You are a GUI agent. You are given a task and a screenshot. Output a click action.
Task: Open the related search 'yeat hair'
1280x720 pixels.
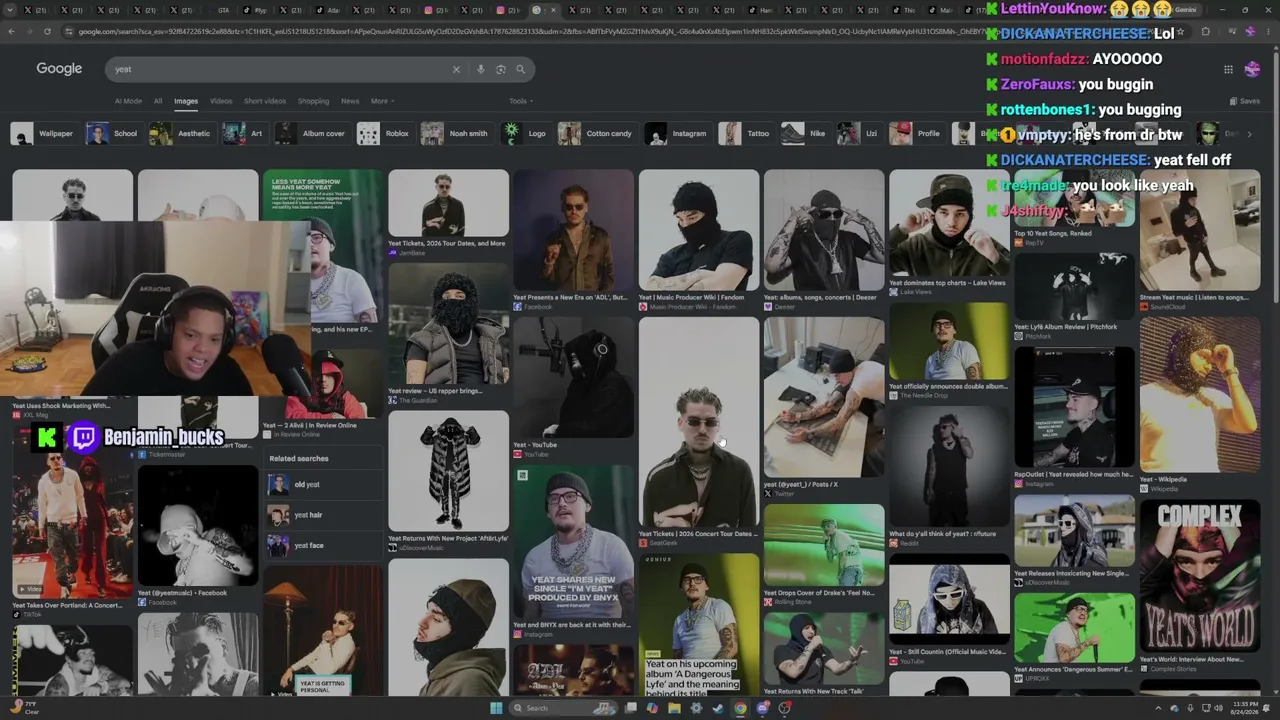tap(324, 515)
